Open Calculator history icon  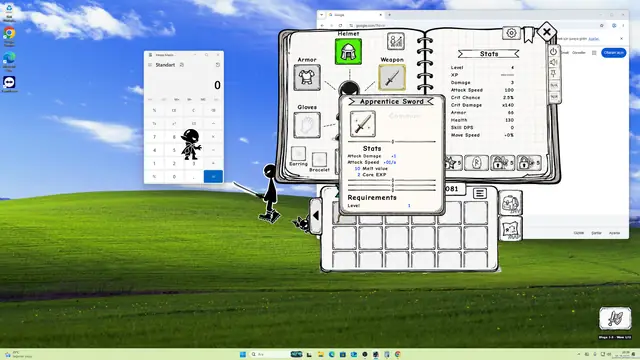pyautogui.click(x=218, y=65)
